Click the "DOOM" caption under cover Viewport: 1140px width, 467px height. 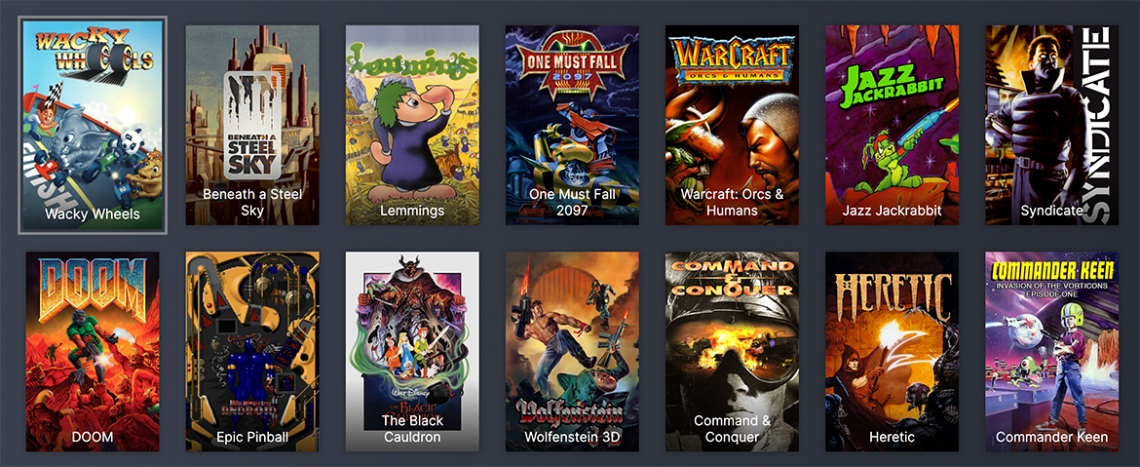click(x=92, y=437)
